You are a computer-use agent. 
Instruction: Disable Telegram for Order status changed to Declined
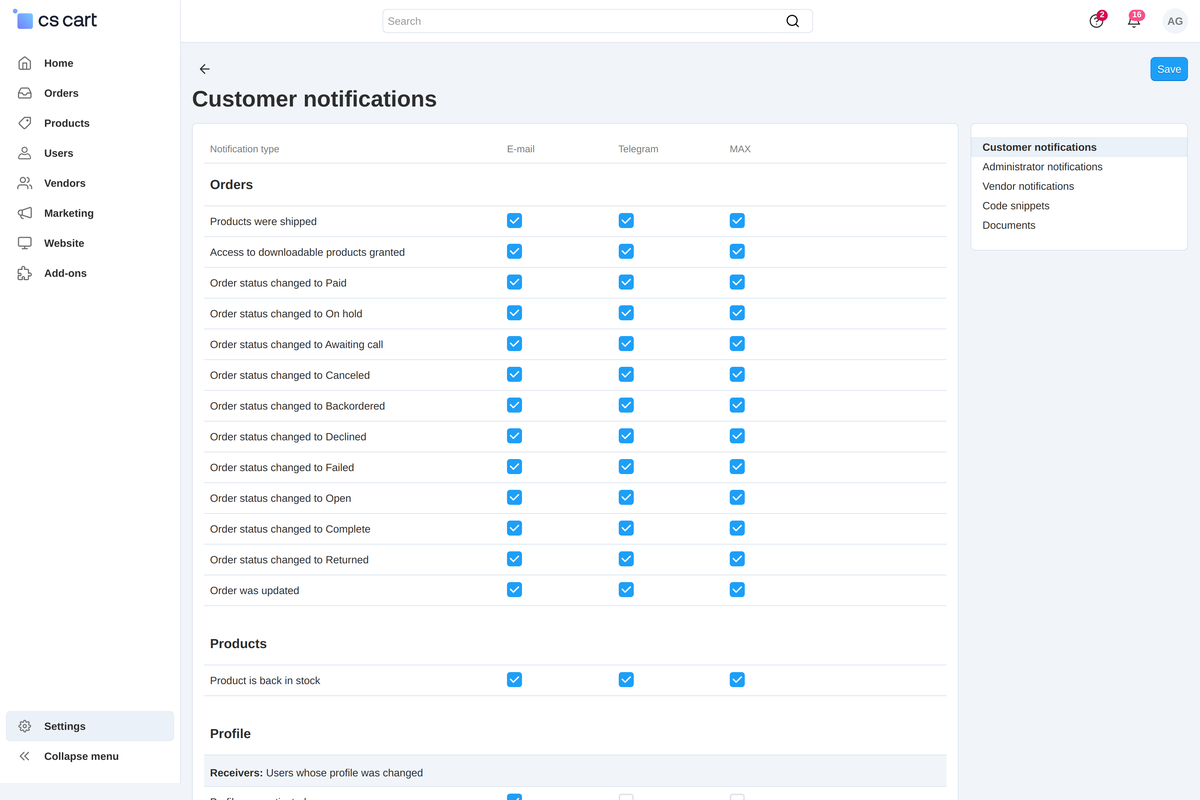pos(626,436)
